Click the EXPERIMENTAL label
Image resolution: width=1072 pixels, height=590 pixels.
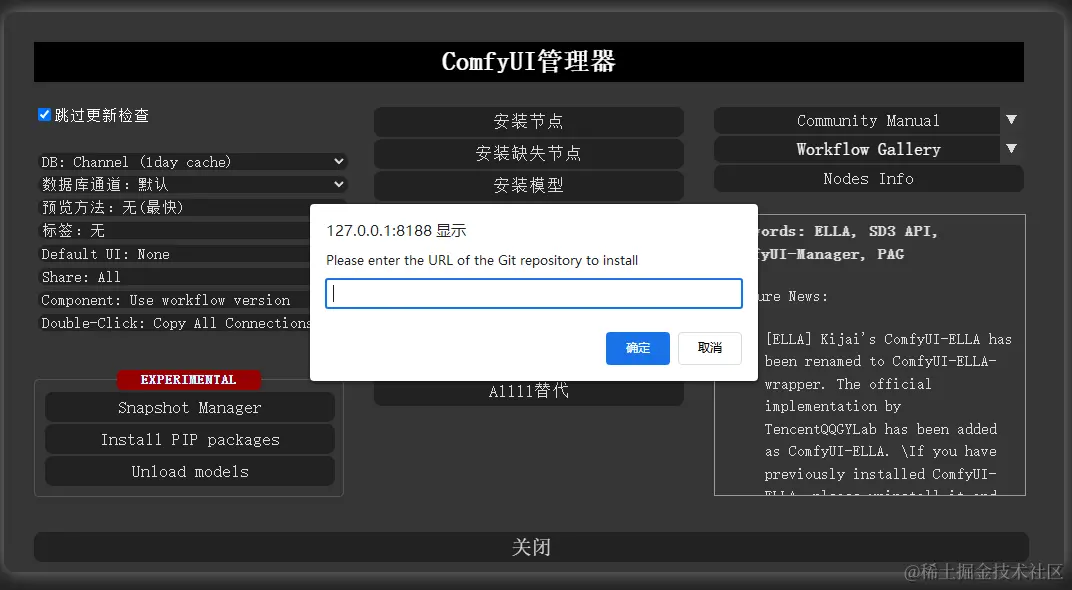point(189,379)
